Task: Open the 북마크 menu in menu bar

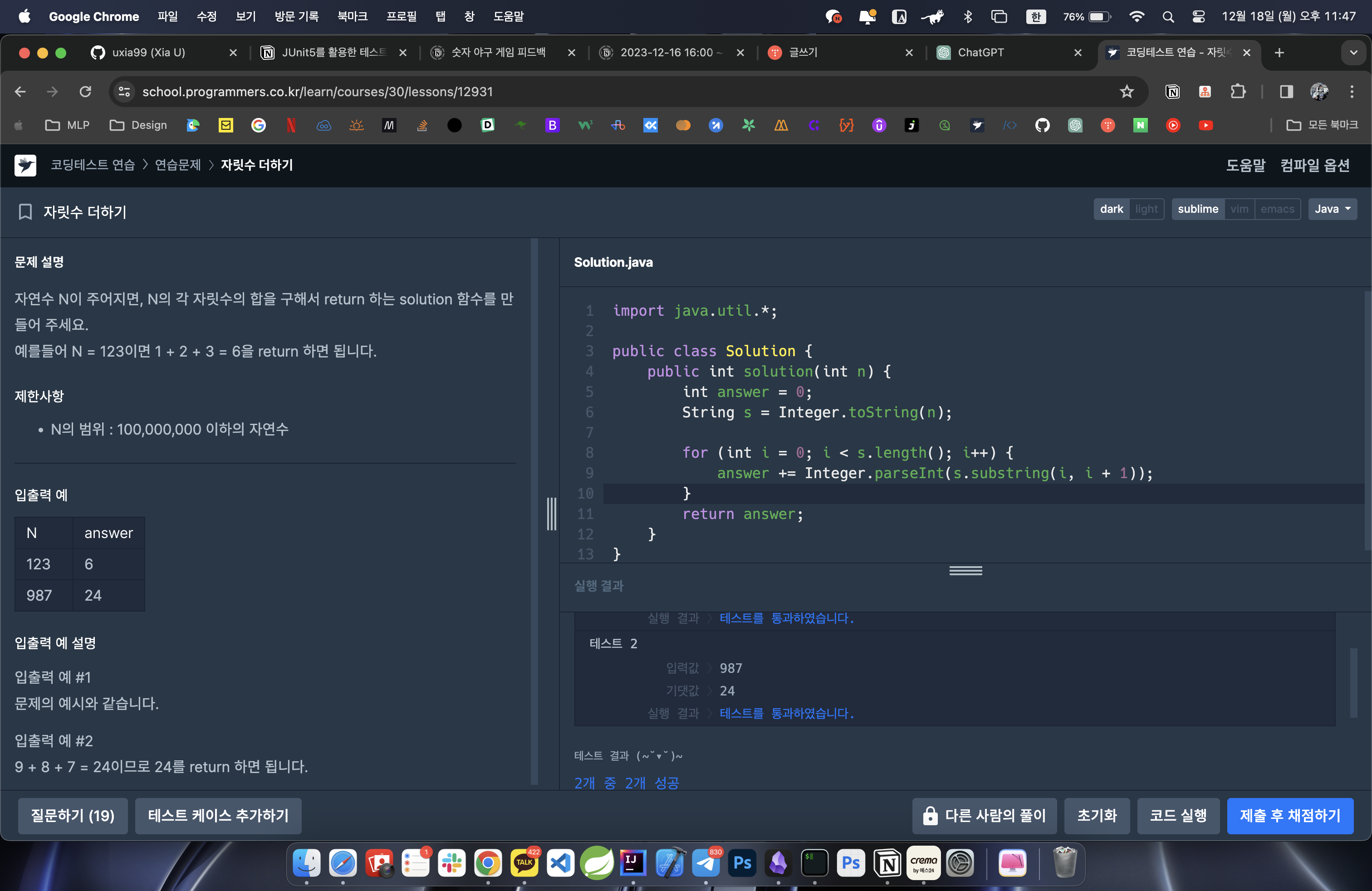Action: point(352,16)
